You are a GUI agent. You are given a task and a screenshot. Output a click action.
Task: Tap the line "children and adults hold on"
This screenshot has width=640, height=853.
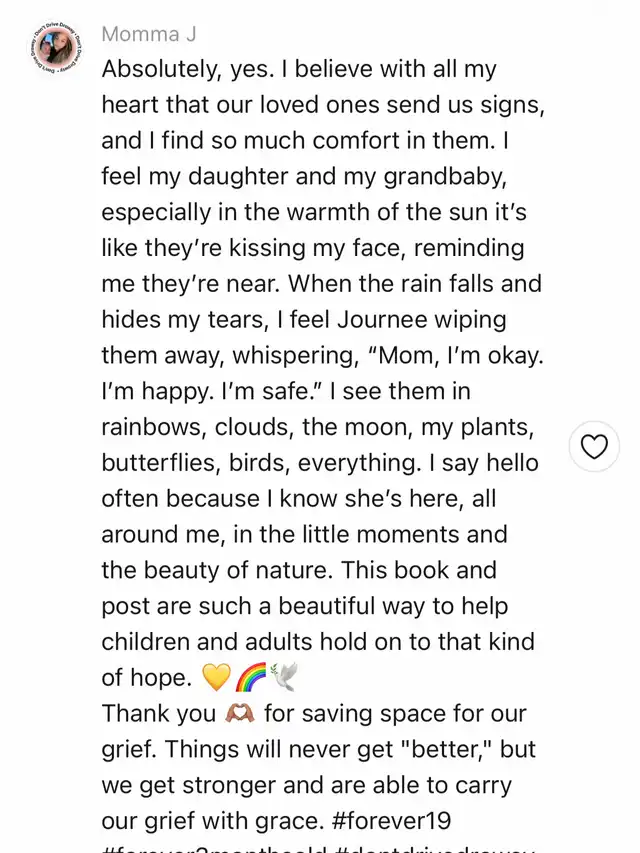coord(318,642)
